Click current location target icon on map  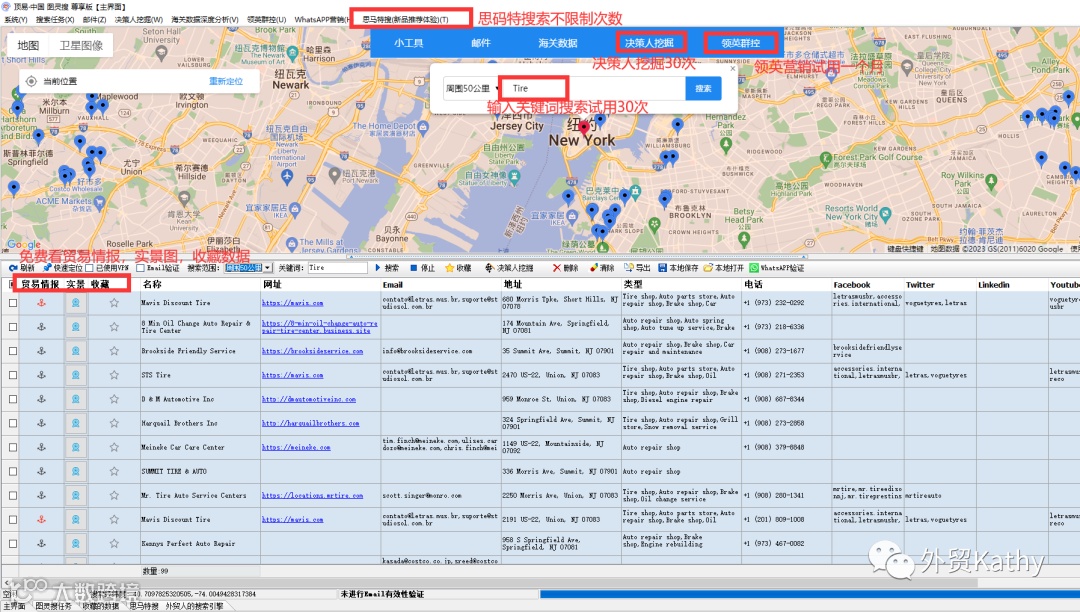click(31, 81)
